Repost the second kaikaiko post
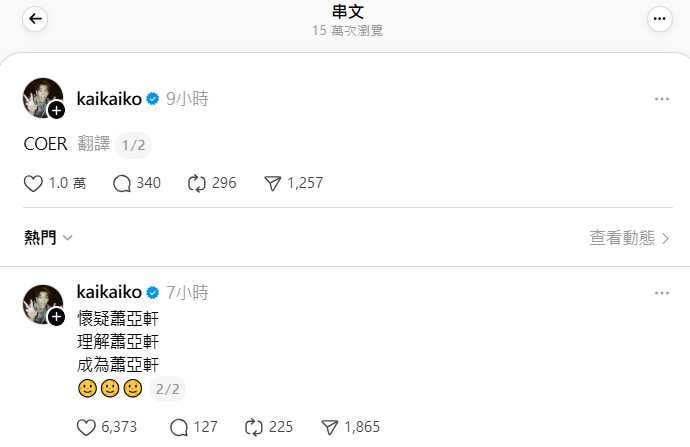690x447 pixels. click(253, 427)
